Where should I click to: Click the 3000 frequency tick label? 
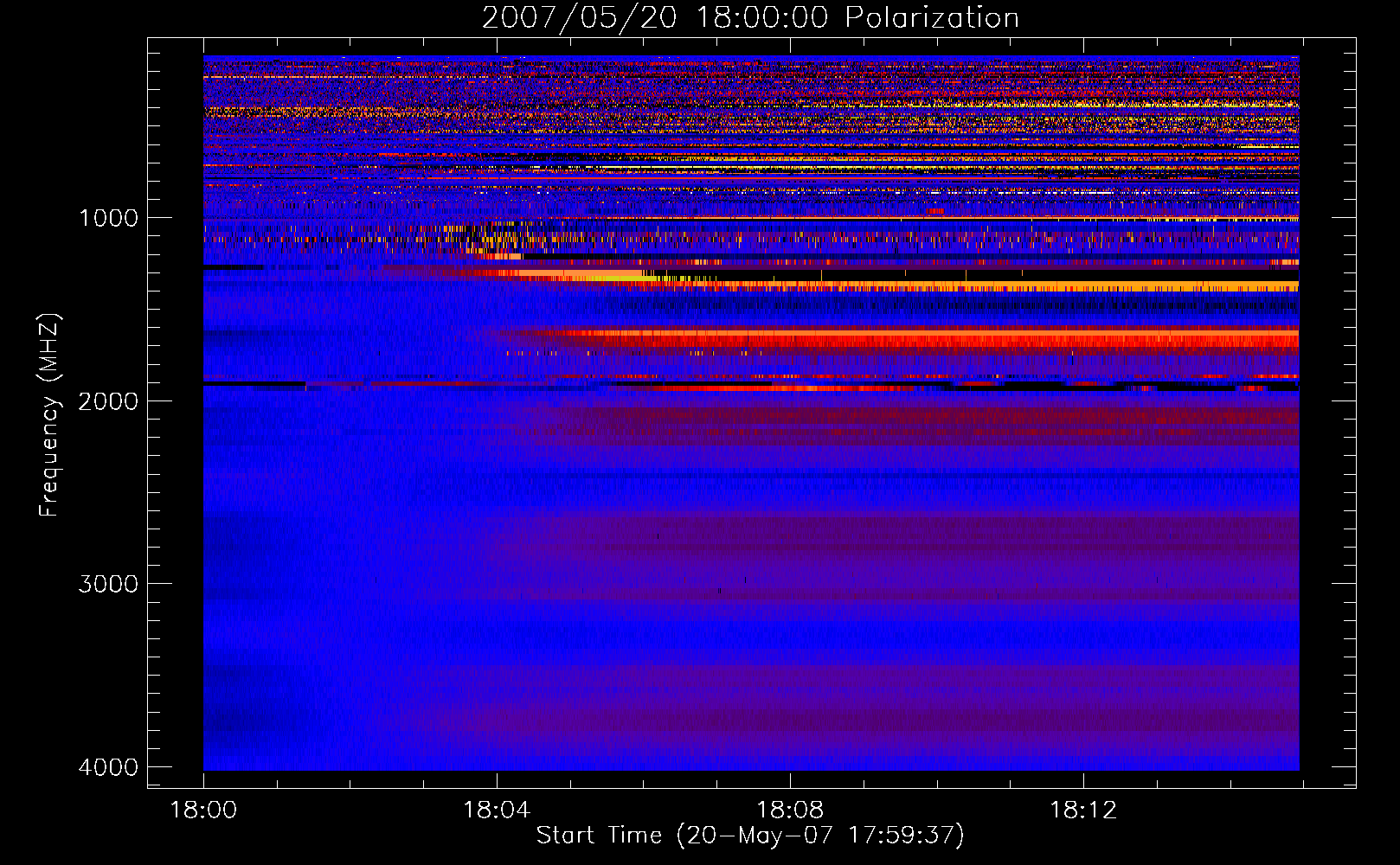108,584
